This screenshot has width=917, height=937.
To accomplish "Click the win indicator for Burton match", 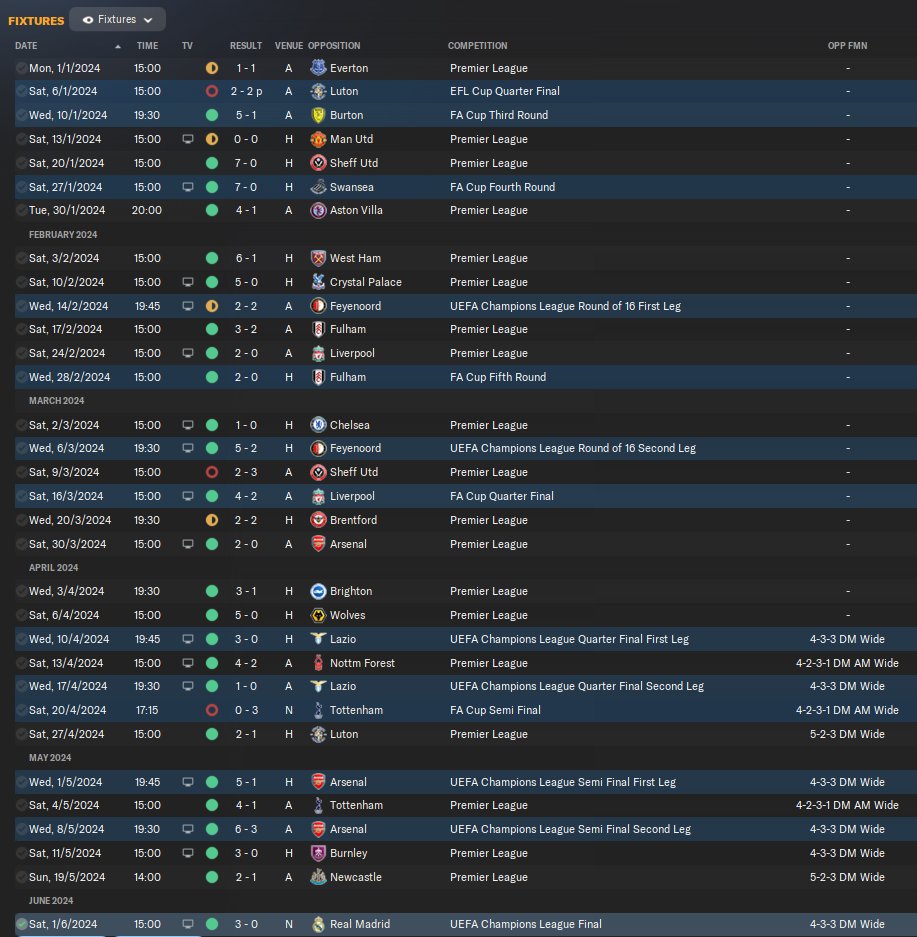I will [x=212, y=115].
